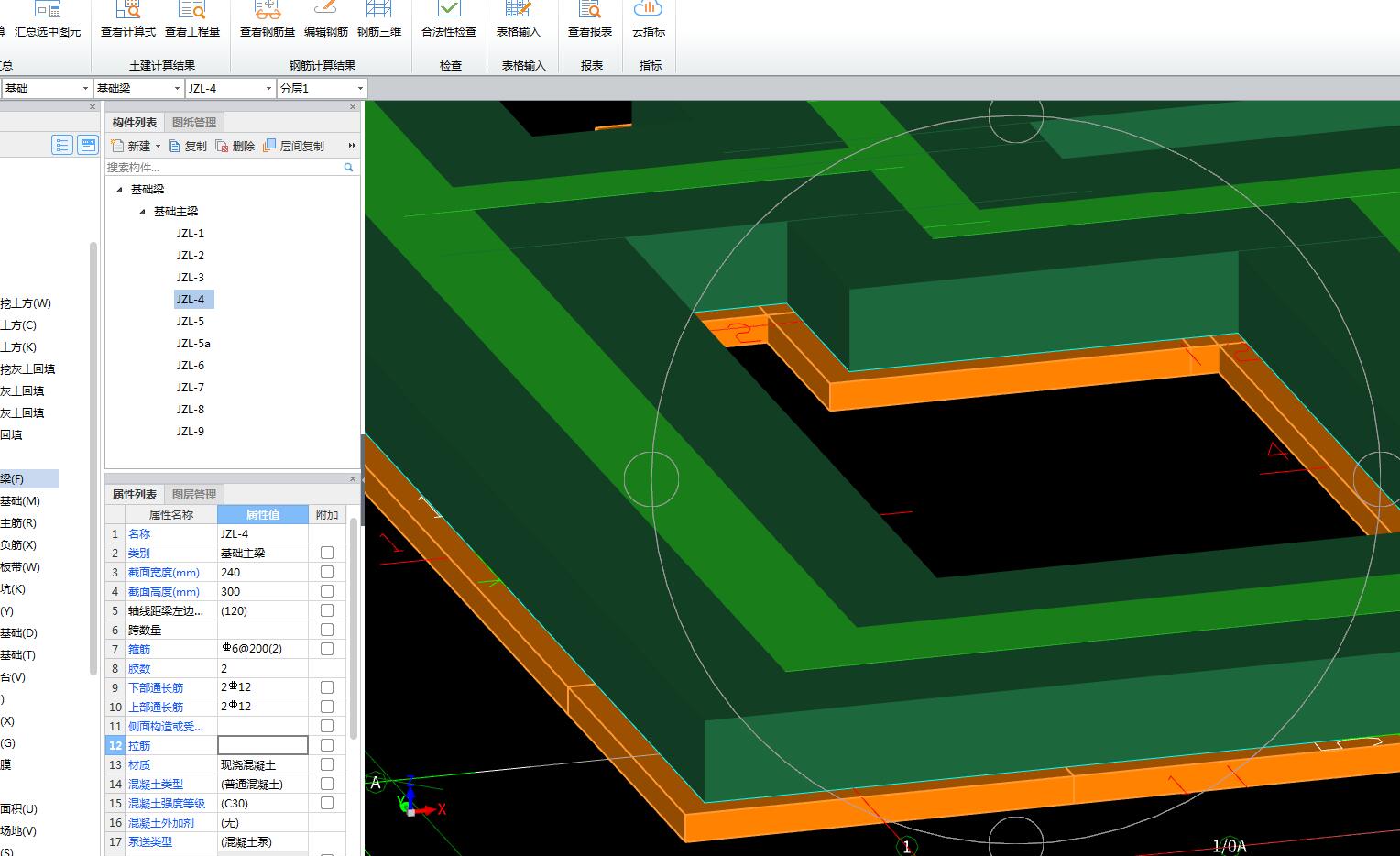Select 挖土方(W) in navigation list

[x=26, y=303]
